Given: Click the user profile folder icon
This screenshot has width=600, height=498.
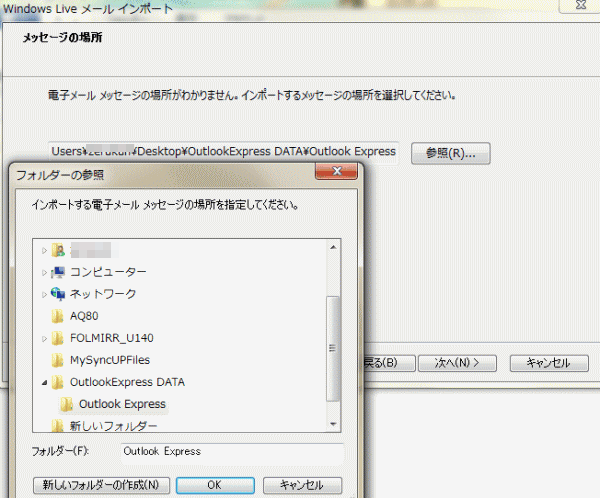Looking at the screenshot, I should click(58, 250).
